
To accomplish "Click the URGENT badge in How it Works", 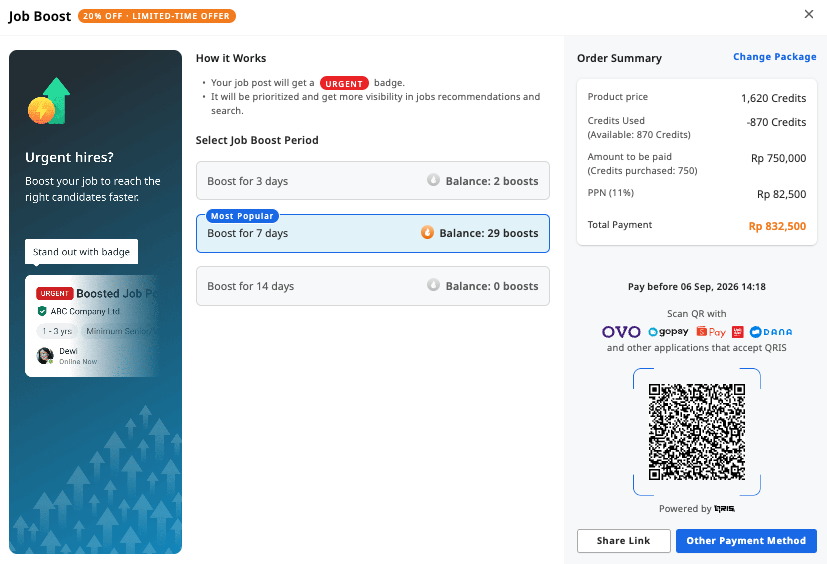I will (344, 83).
